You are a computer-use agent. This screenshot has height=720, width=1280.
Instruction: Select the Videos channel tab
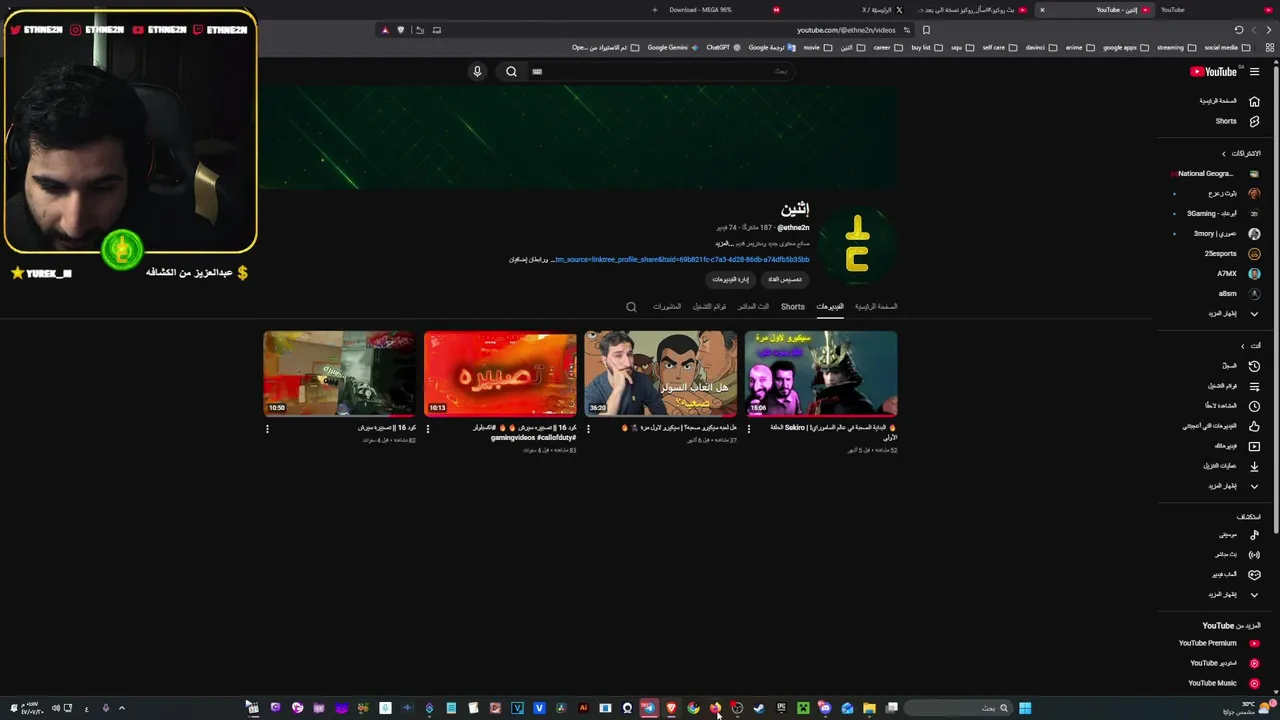click(x=830, y=307)
